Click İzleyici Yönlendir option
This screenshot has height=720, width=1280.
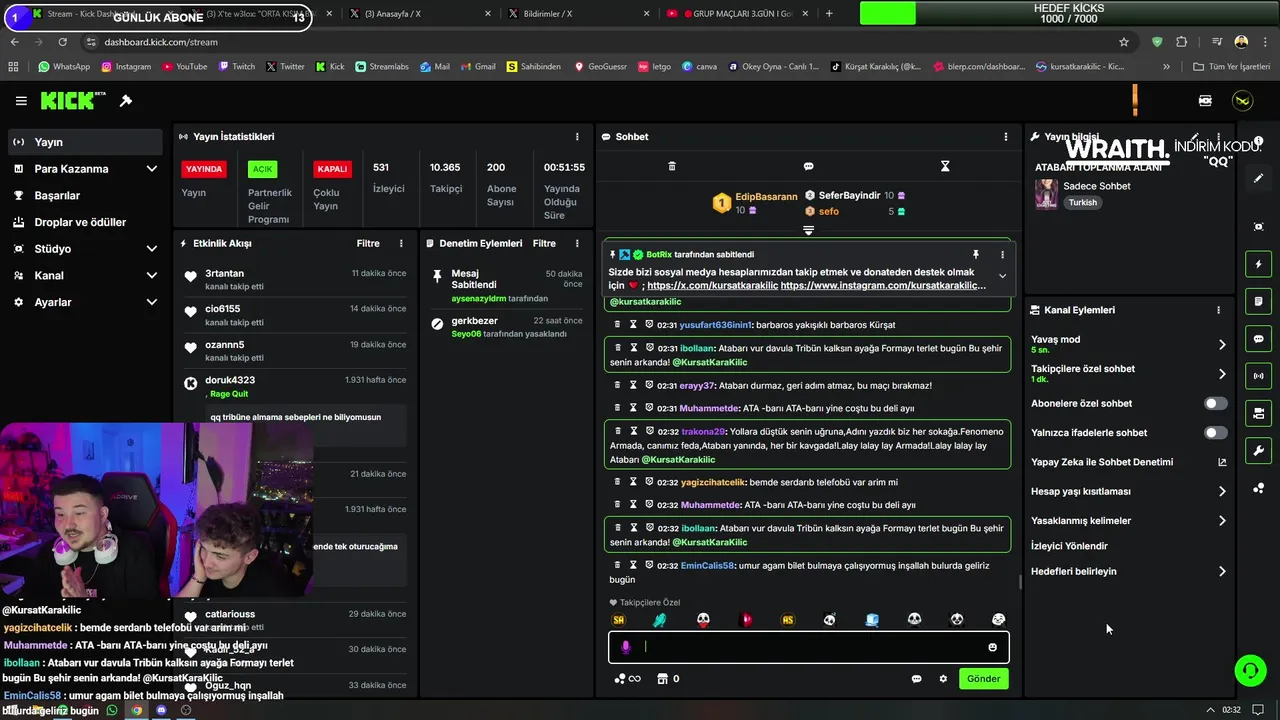(x=1069, y=546)
